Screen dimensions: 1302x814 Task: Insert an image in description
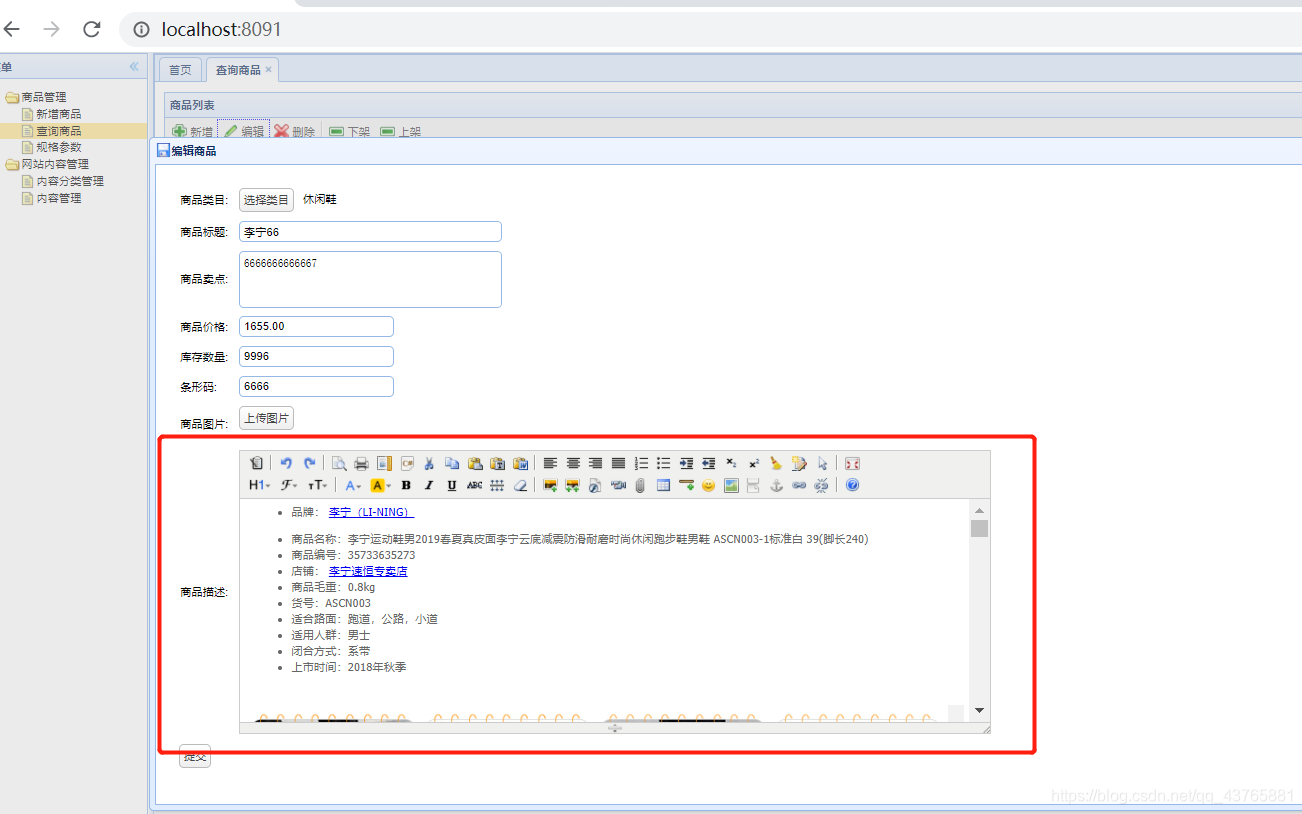pyautogui.click(x=550, y=485)
